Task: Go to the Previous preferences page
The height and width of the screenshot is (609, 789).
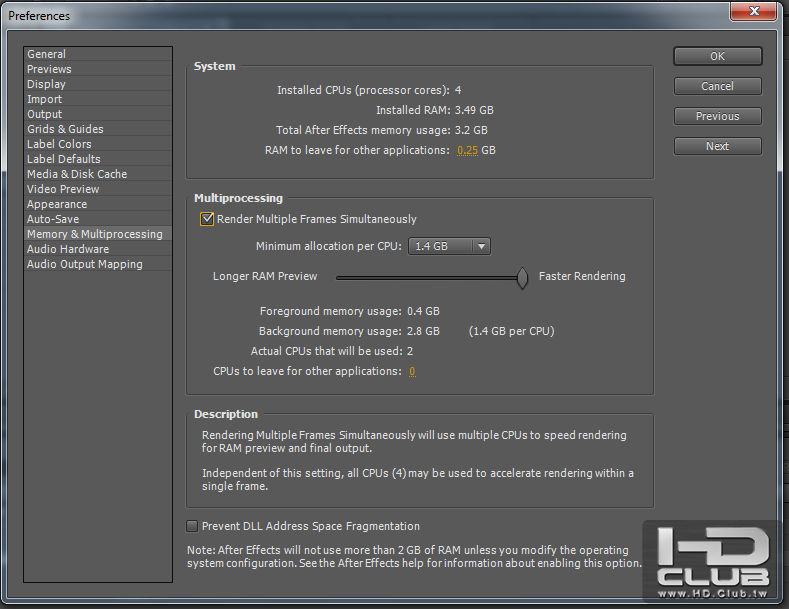Action: [718, 116]
